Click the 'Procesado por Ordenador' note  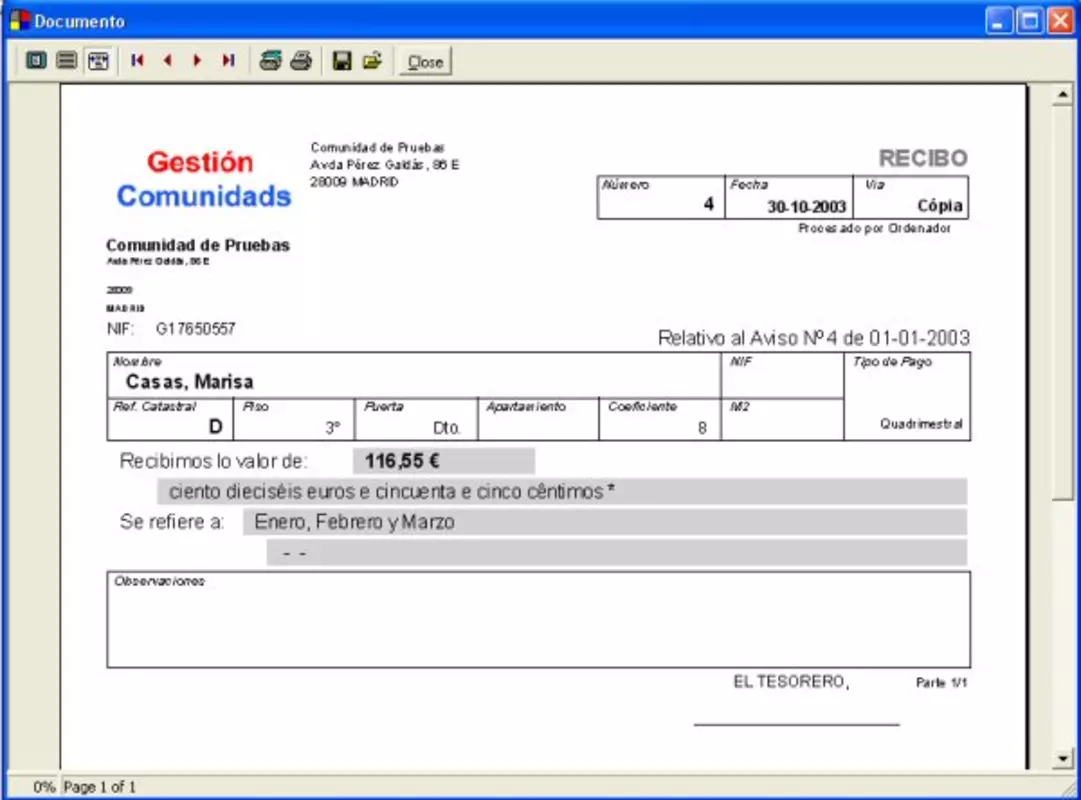coord(874,228)
